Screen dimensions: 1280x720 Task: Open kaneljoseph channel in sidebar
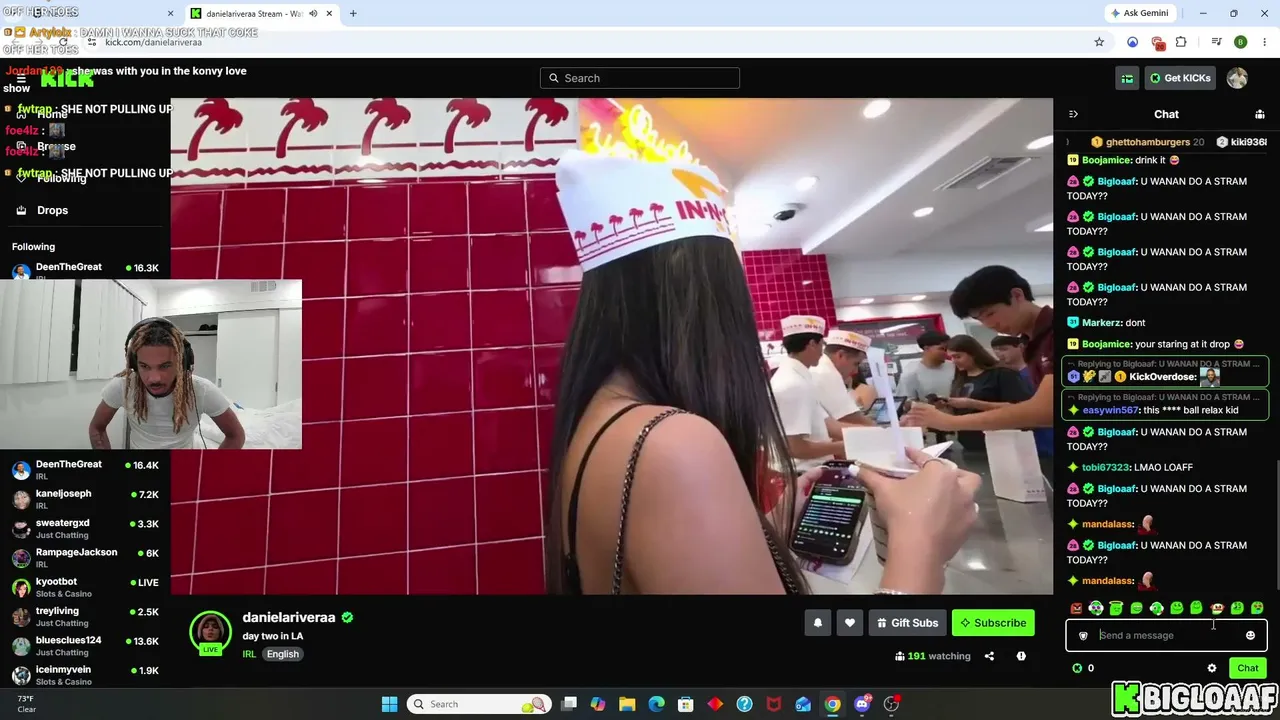pyautogui.click(x=85, y=499)
